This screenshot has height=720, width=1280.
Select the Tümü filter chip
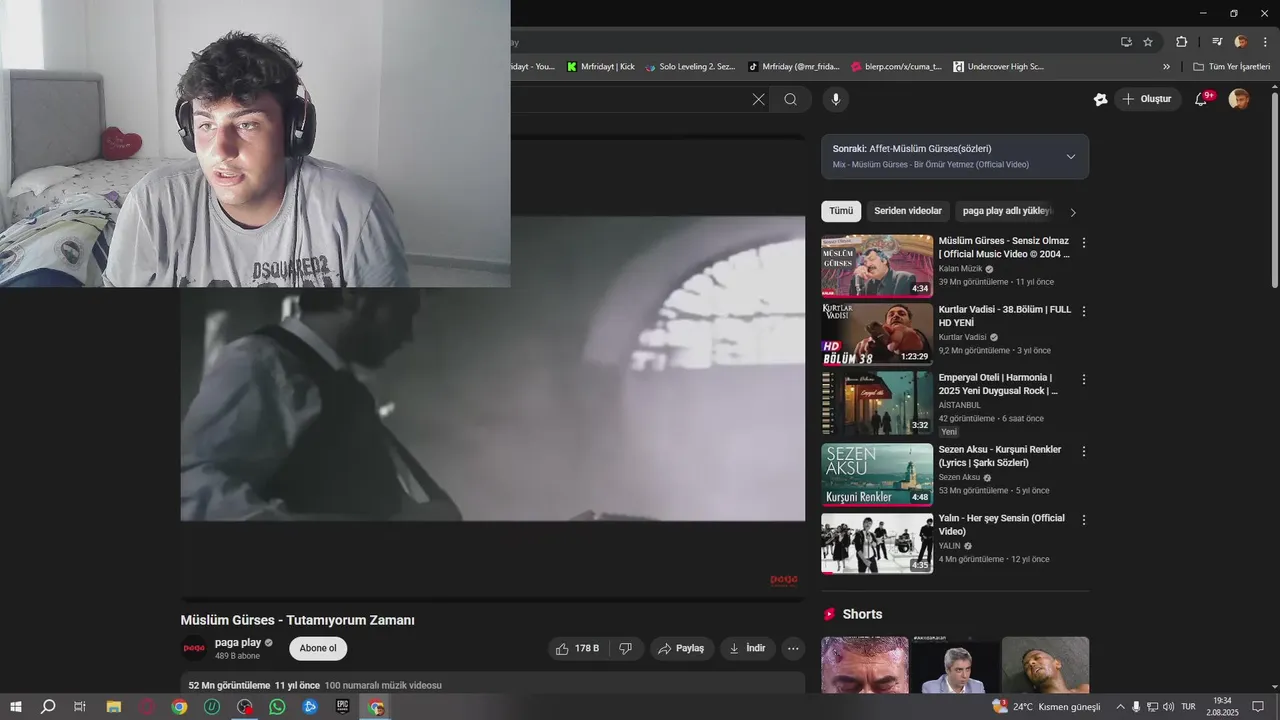(x=841, y=211)
